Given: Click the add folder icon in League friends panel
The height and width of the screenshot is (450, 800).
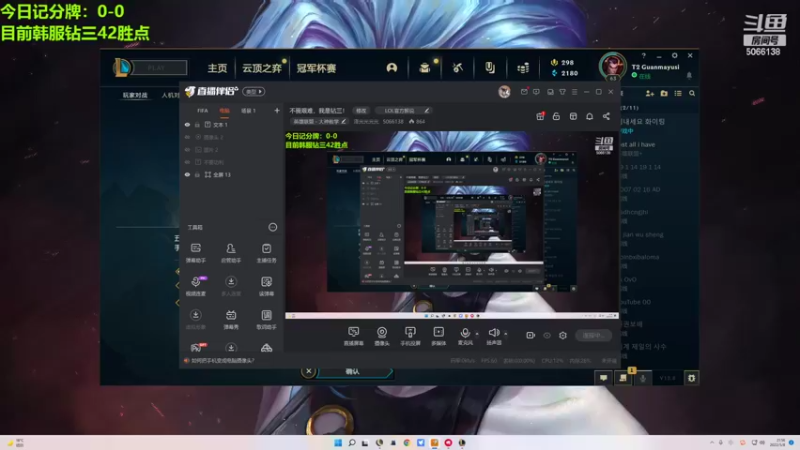Looking at the screenshot, I should coord(664,93).
